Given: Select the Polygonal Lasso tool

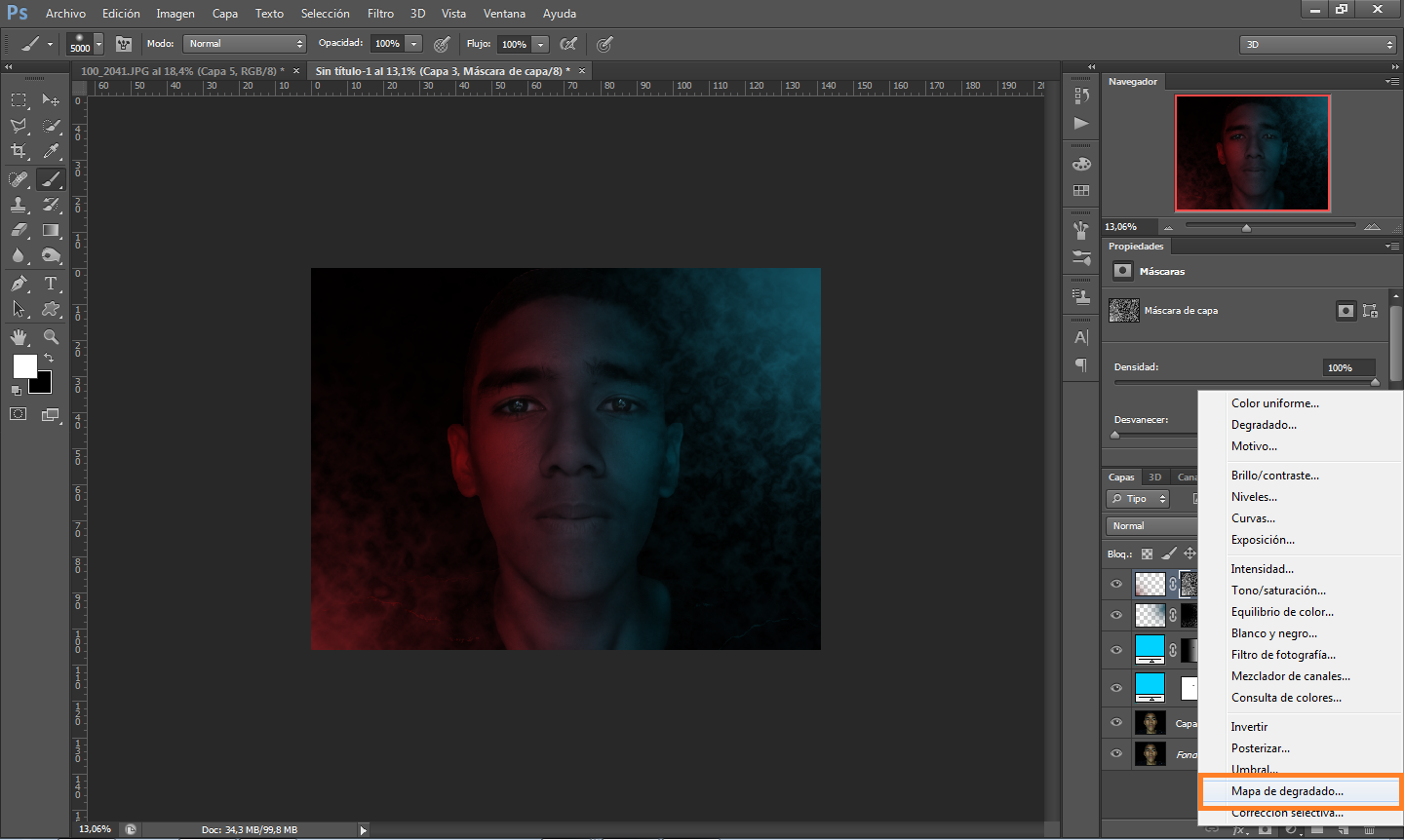Looking at the screenshot, I should pyautogui.click(x=19, y=126).
